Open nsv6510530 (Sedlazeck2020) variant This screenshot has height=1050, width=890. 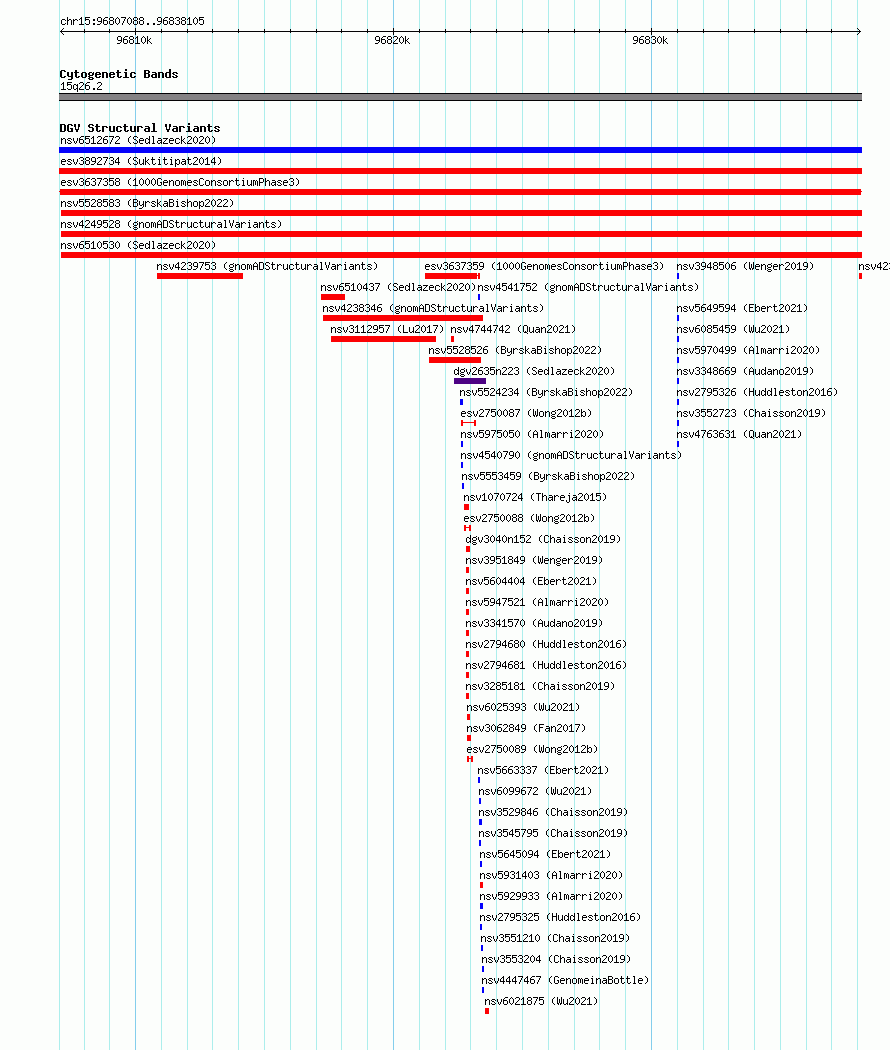[138, 246]
